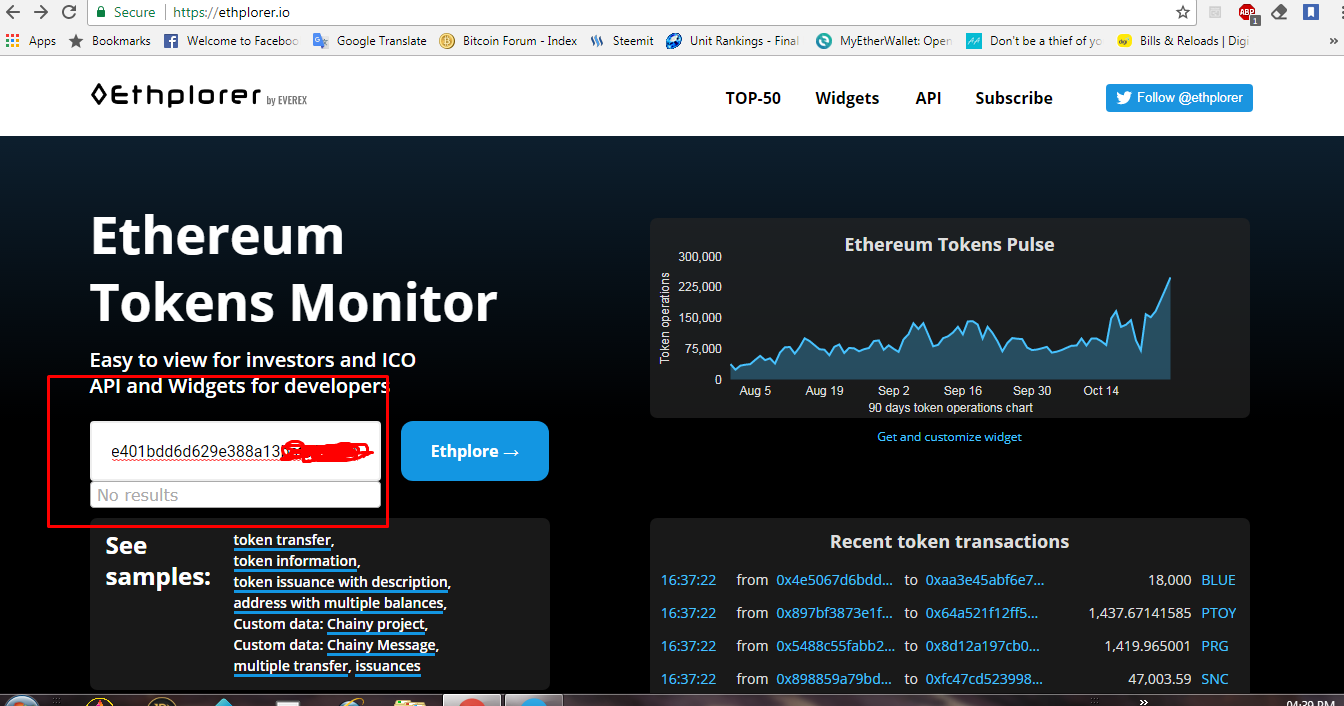Viewport: 1344px width, 706px height.
Task: Open Subscribe menu item
Action: tap(1014, 98)
